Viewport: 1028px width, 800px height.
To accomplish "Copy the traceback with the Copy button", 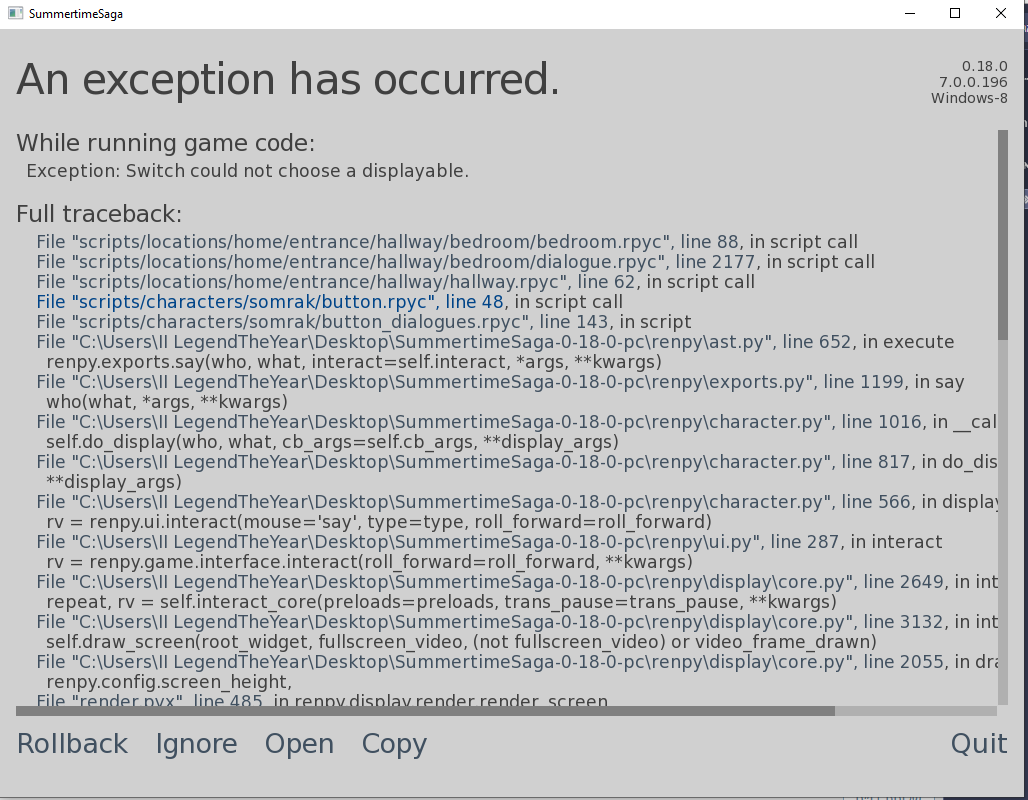I will [394, 744].
